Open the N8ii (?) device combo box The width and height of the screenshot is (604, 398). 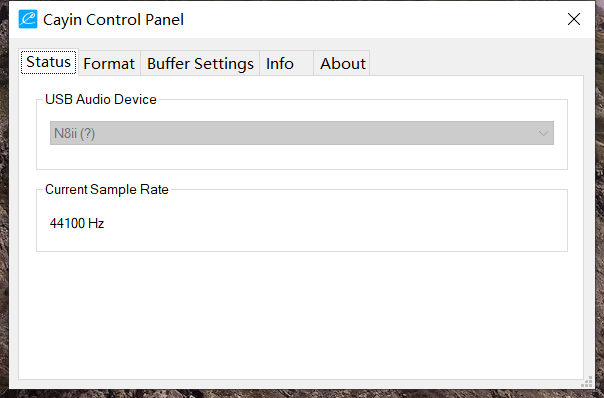[302, 133]
